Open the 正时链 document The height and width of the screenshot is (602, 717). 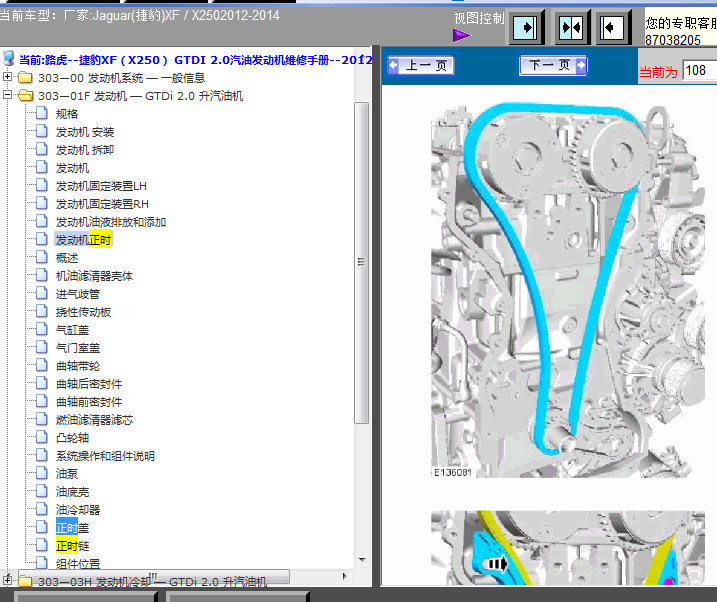click(72, 546)
